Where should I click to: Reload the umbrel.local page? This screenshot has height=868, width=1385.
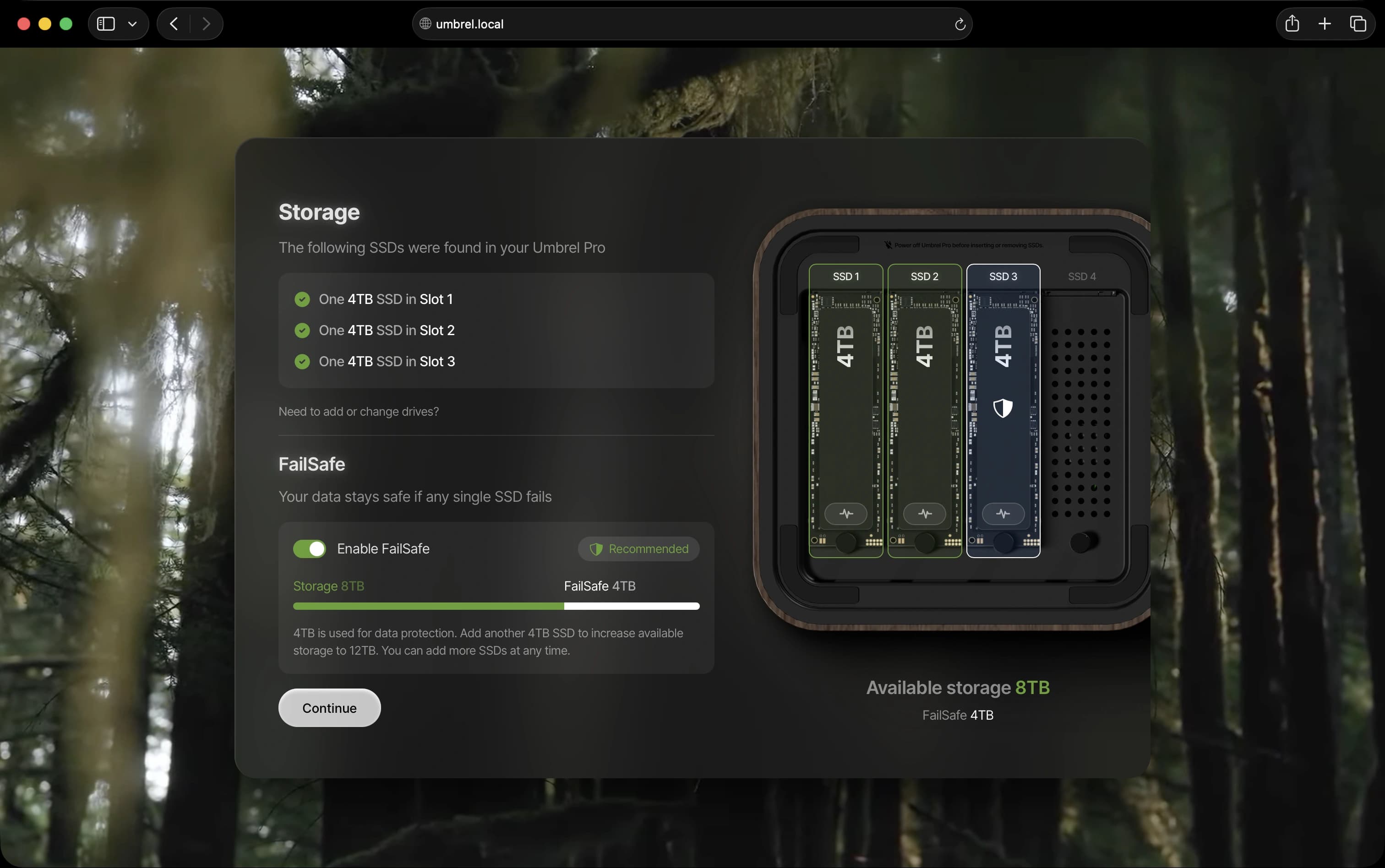coord(960,23)
